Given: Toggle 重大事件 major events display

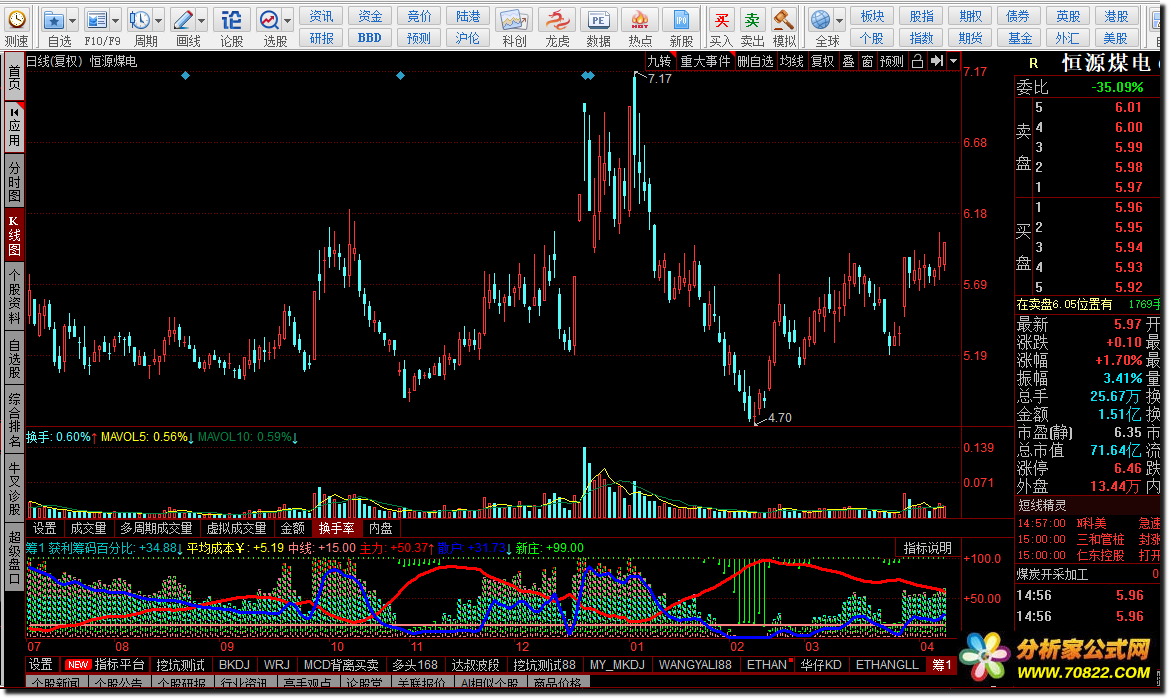Looking at the screenshot, I should tap(705, 61).
